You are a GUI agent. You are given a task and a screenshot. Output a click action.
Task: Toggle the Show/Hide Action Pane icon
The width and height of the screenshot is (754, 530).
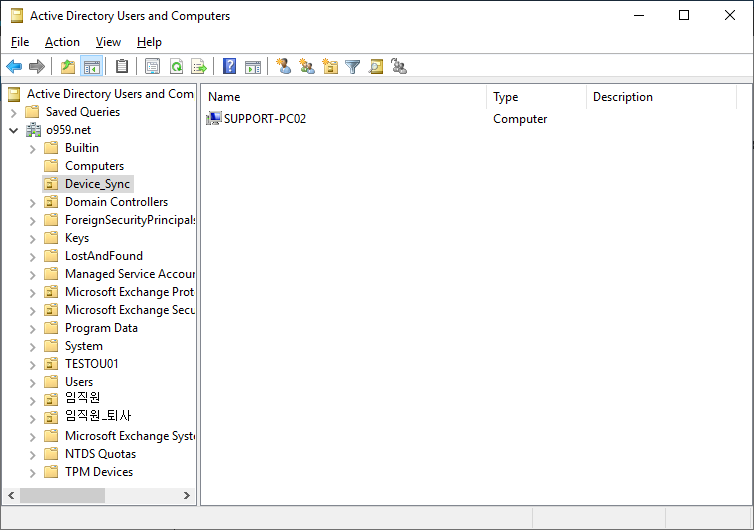click(x=252, y=66)
